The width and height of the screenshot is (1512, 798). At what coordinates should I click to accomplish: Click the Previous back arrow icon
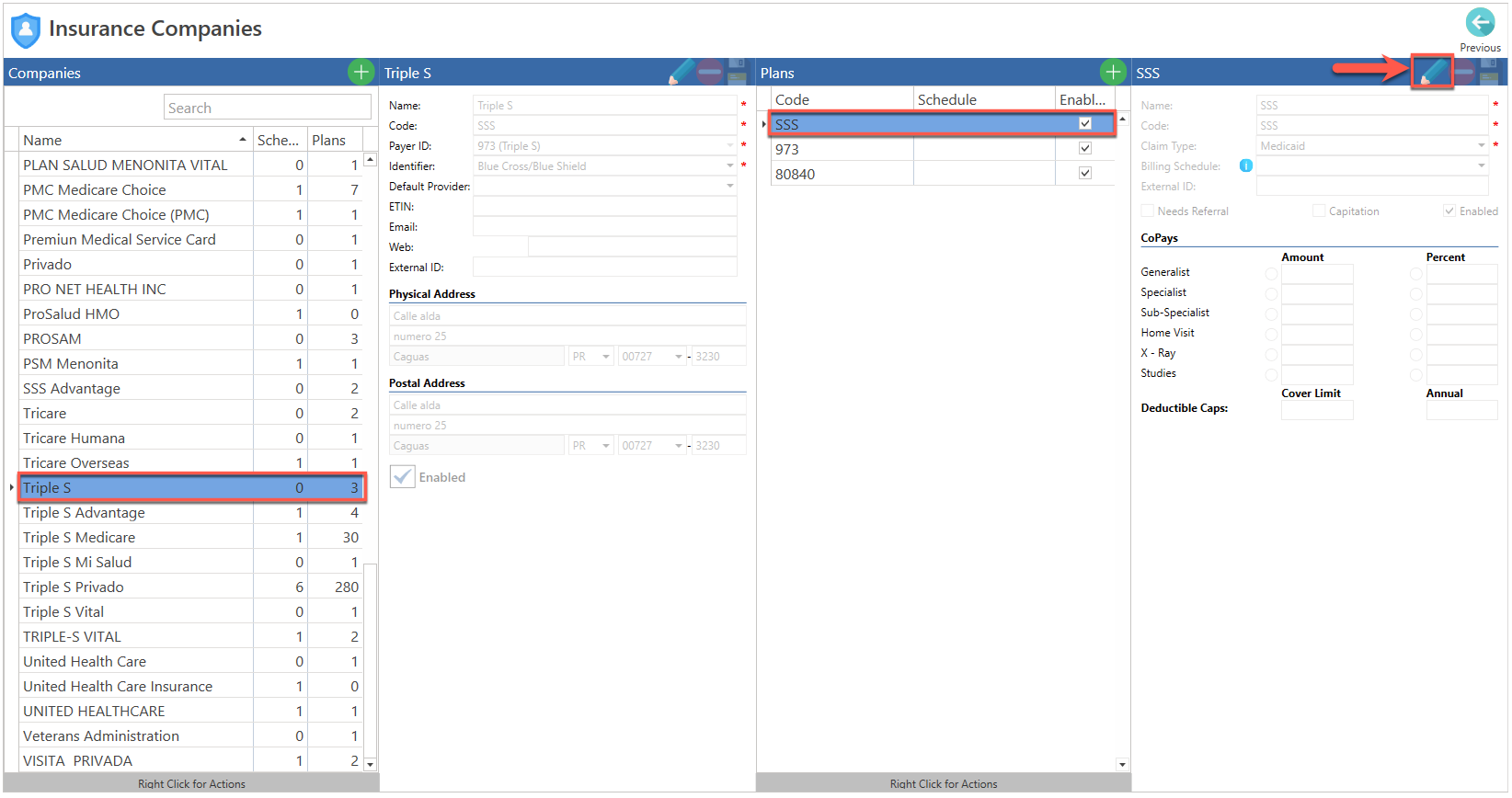[x=1480, y=23]
